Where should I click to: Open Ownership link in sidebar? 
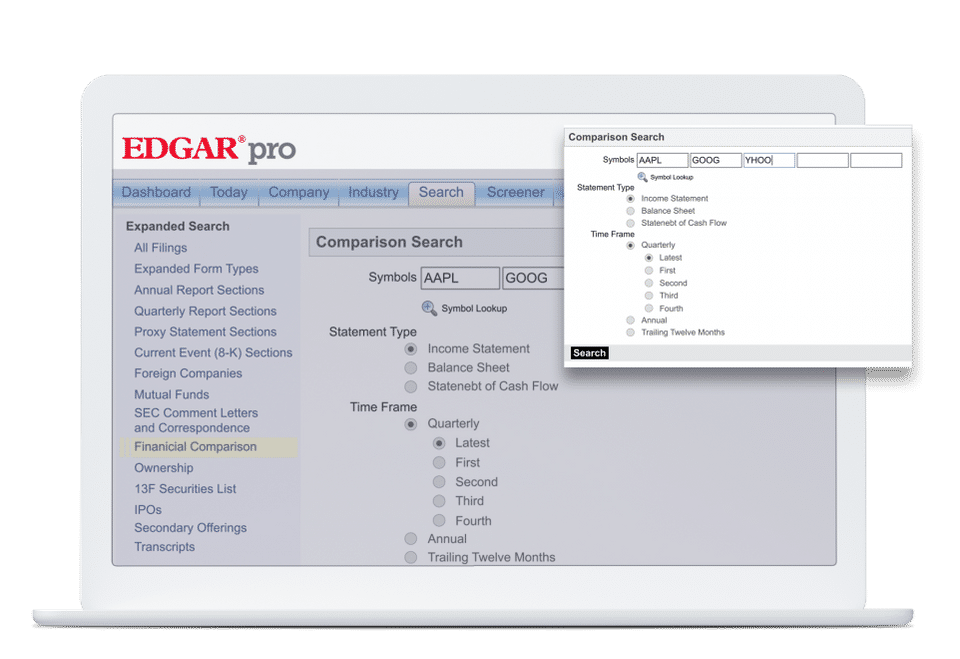[163, 468]
